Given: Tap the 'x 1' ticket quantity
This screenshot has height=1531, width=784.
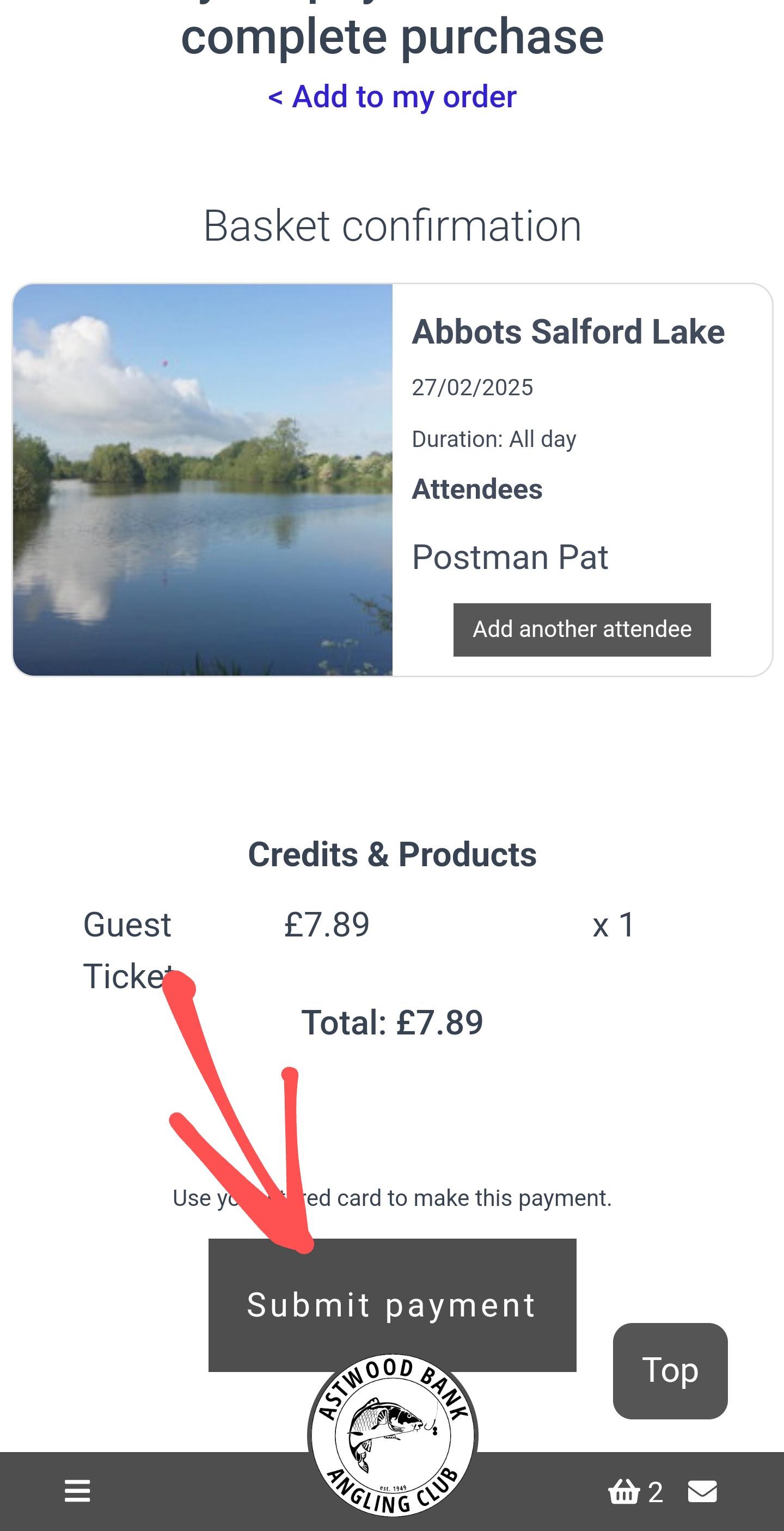Looking at the screenshot, I should point(614,926).
